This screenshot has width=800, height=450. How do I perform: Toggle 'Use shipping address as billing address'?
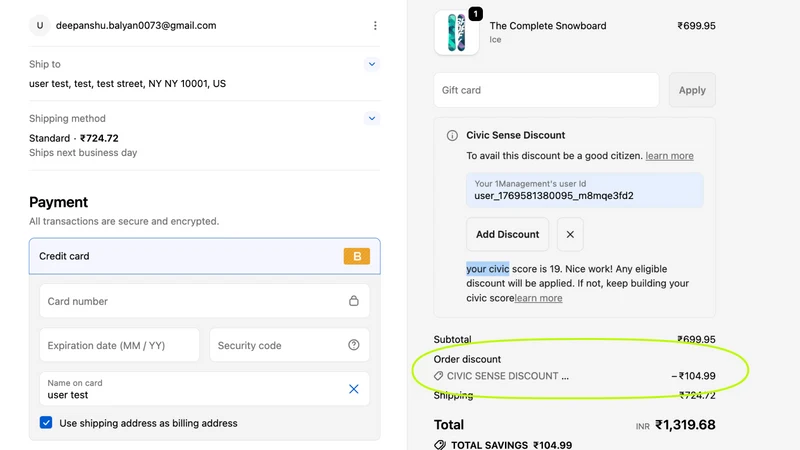click(x=46, y=423)
